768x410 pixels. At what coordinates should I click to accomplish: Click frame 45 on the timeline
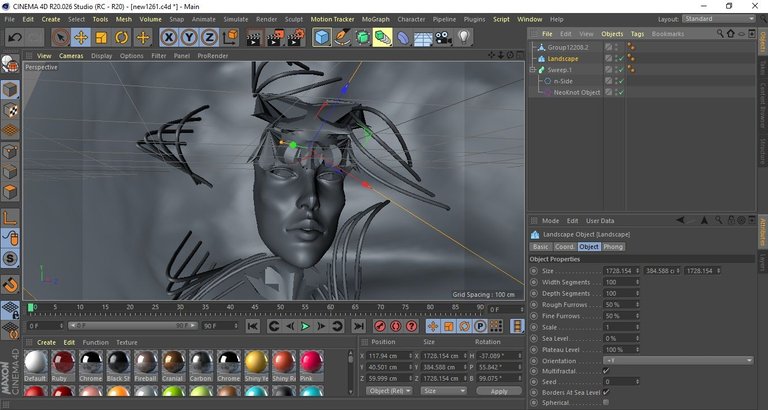[x=255, y=308]
